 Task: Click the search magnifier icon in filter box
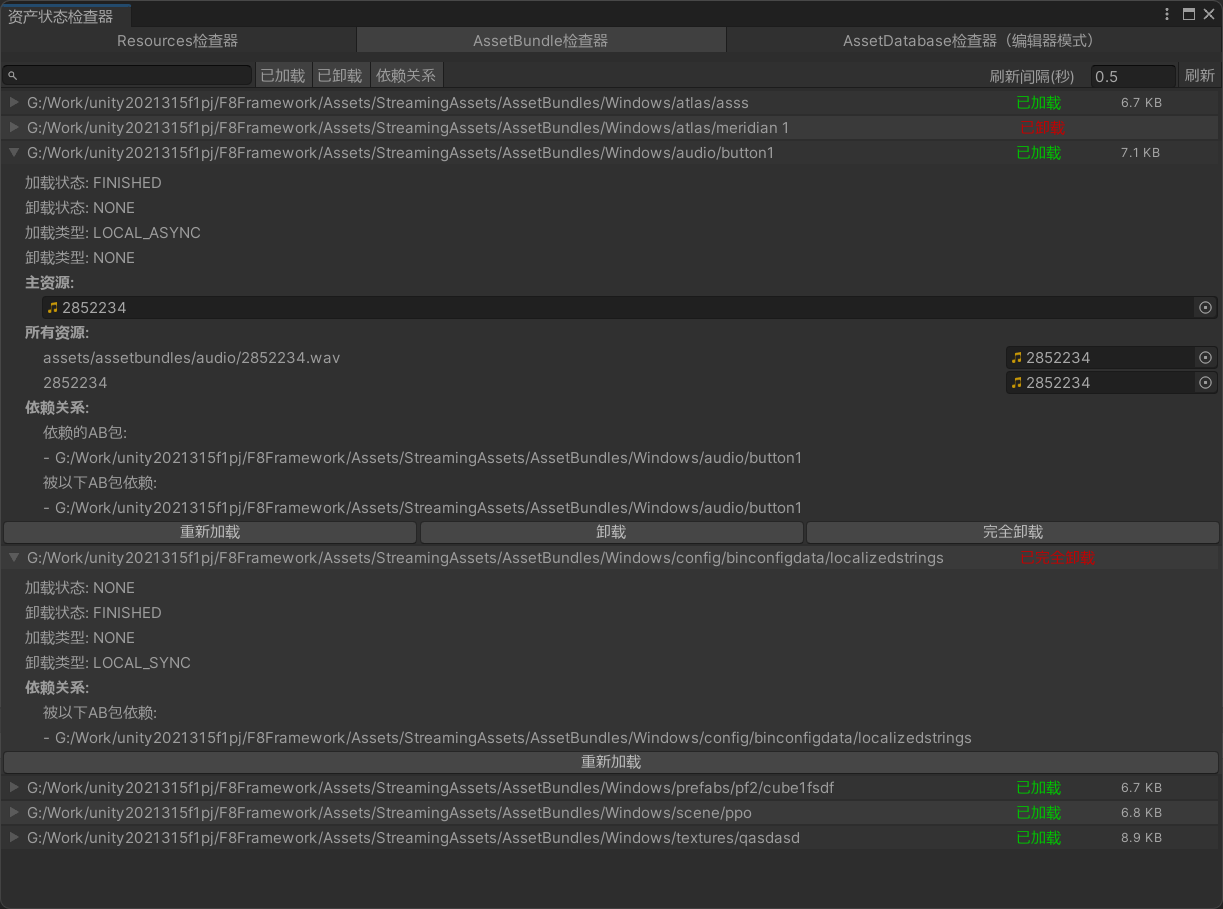point(13,76)
